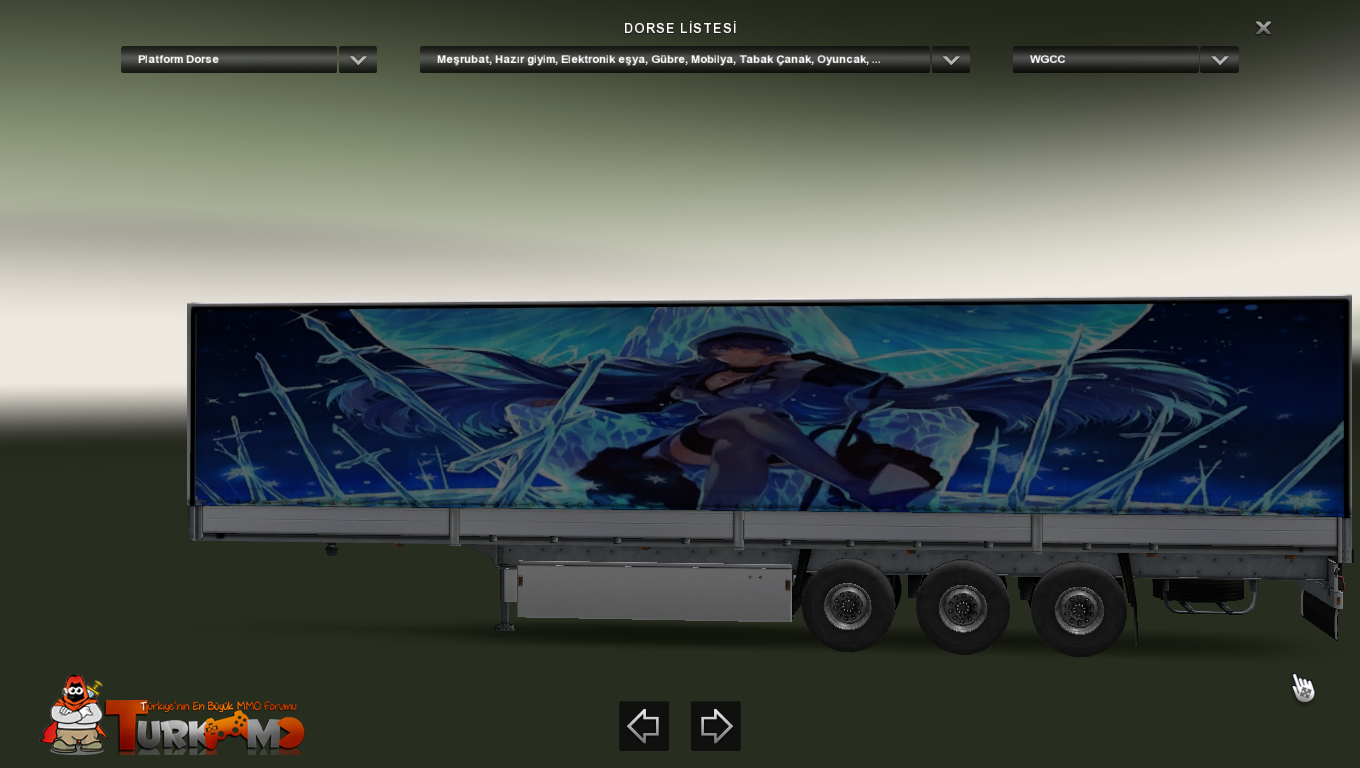Open the WGCC company field
This screenshot has height=768, width=1360.
point(1106,60)
